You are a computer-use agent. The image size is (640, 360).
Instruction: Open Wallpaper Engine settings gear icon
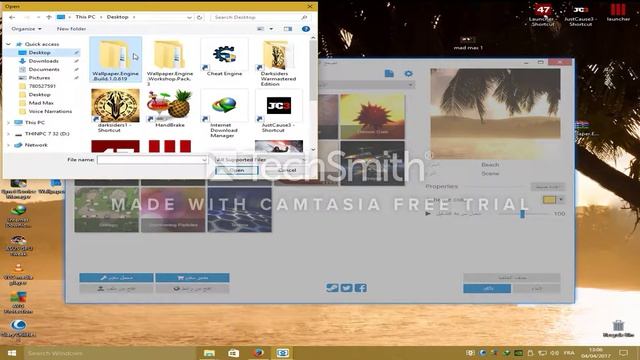point(408,73)
